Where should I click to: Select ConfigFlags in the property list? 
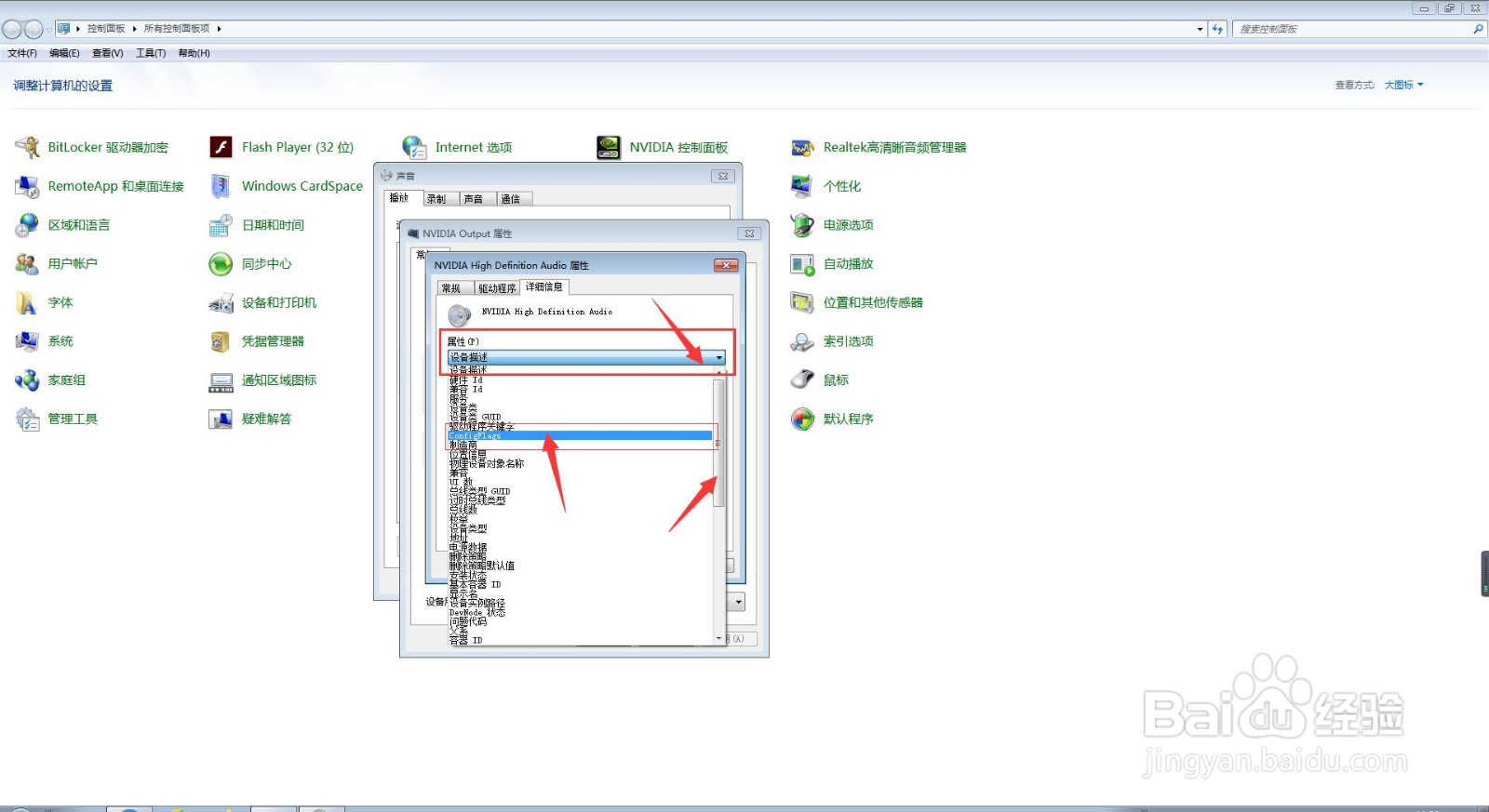pos(580,435)
